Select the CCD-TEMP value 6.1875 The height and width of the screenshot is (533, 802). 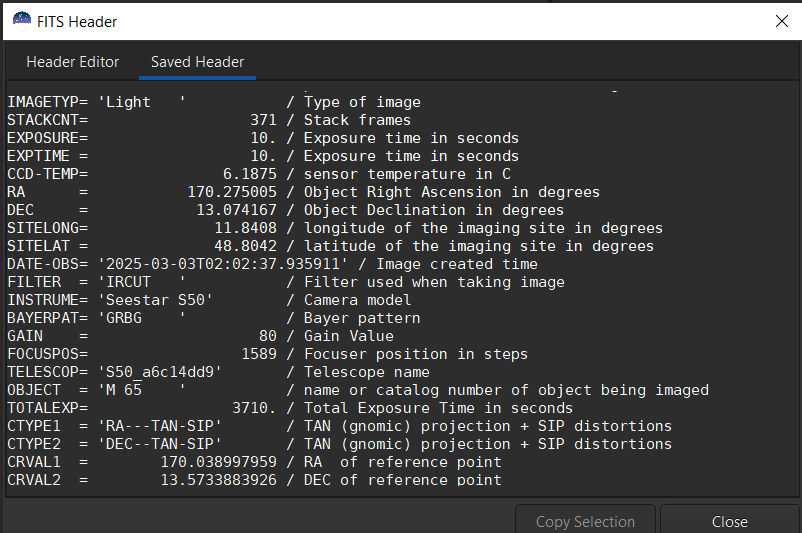coord(250,174)
